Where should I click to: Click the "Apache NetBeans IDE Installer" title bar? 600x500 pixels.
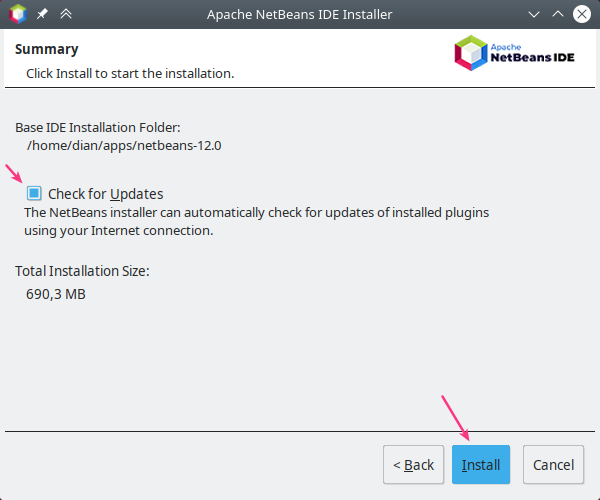pyautogui.click(x=299, y=15)
